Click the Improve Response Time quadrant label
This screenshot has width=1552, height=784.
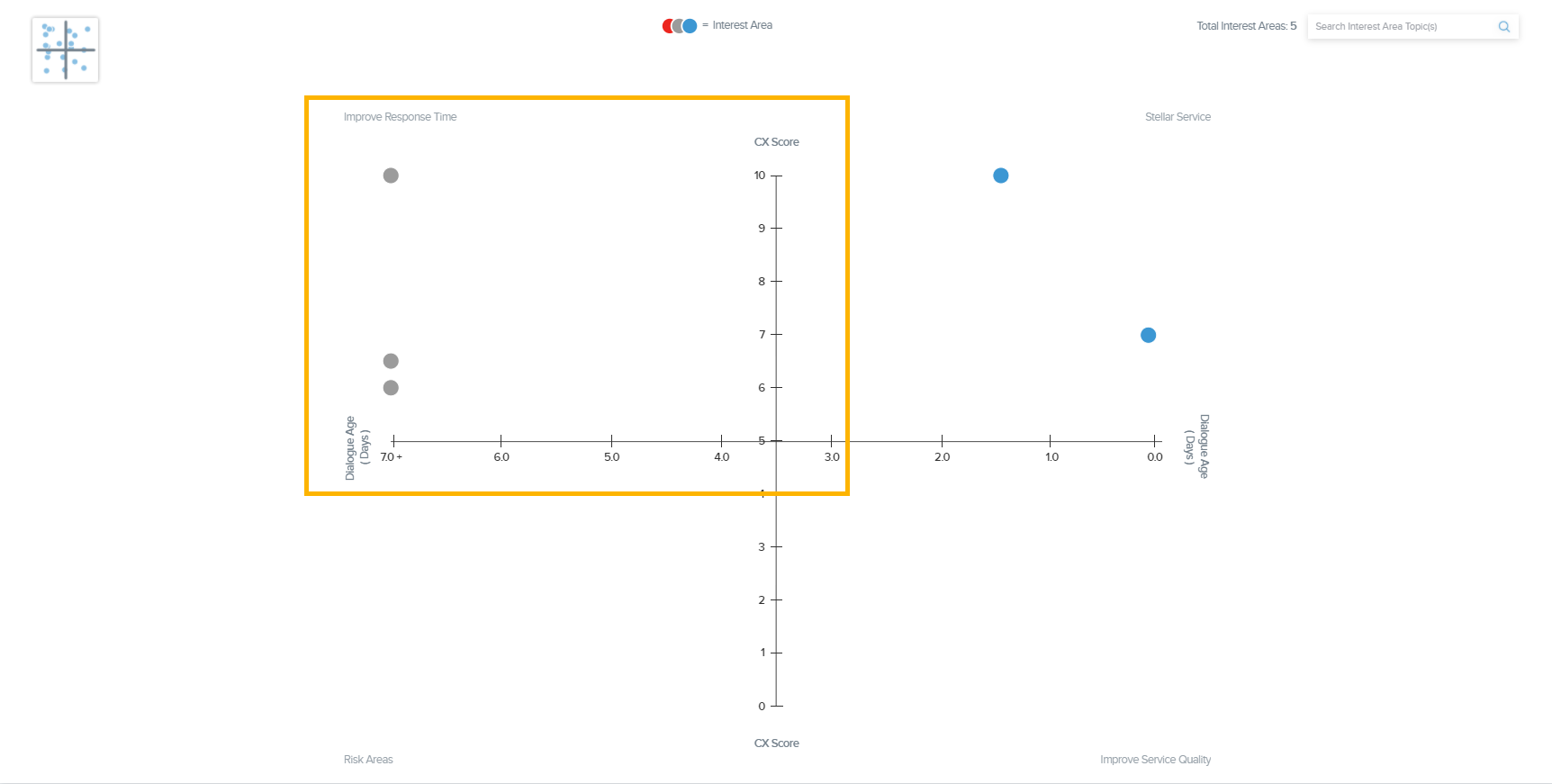400,117
